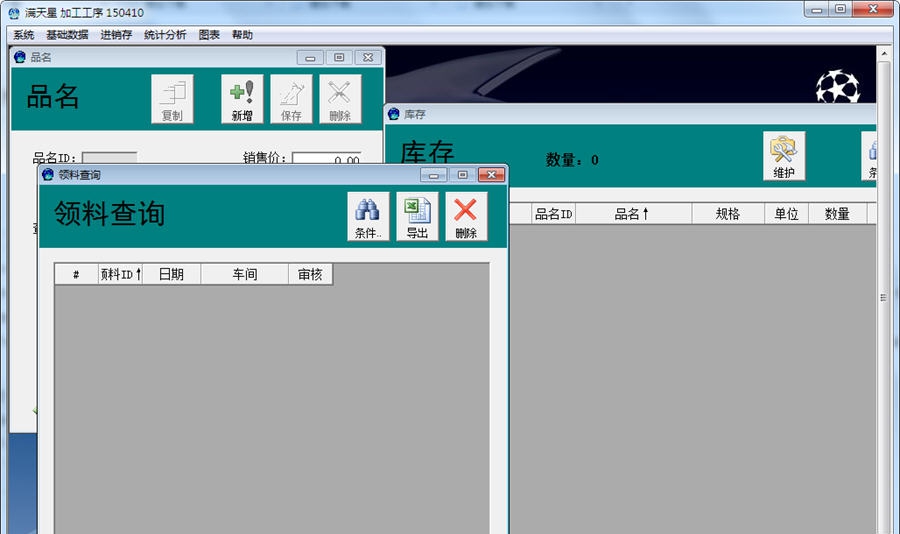Click 新增 button in 品名 window
Screen dimensions: 900x534
[x=242, y=99]
